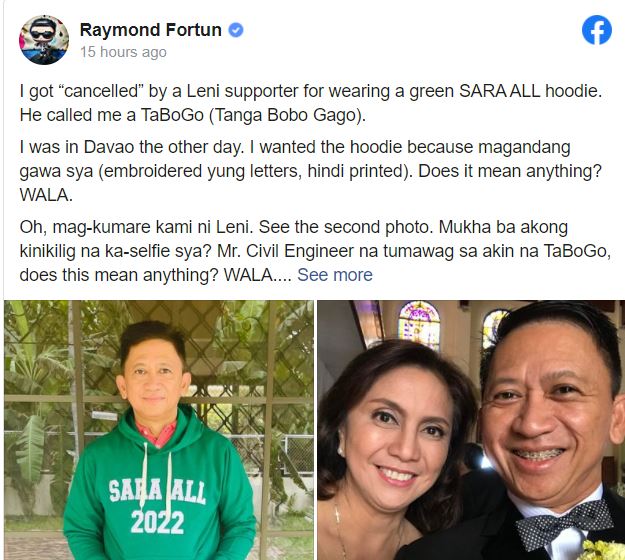
Task: Click the standalone "WALA." line
Action: [46, 195]
